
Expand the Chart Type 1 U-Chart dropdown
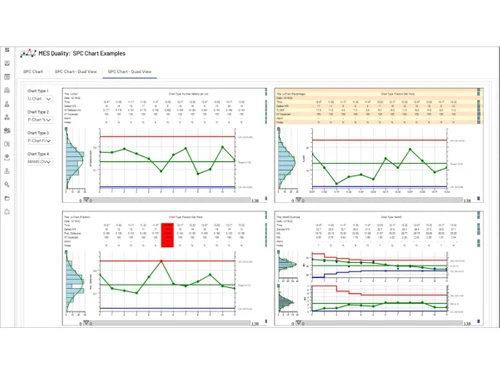40,99
